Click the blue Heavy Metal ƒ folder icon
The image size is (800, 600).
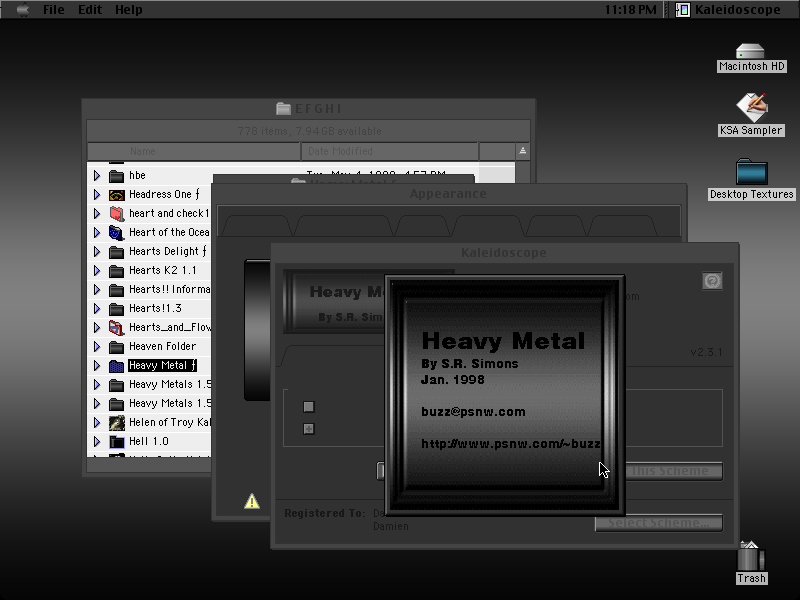pyautogui.click(x=116, y=366)
